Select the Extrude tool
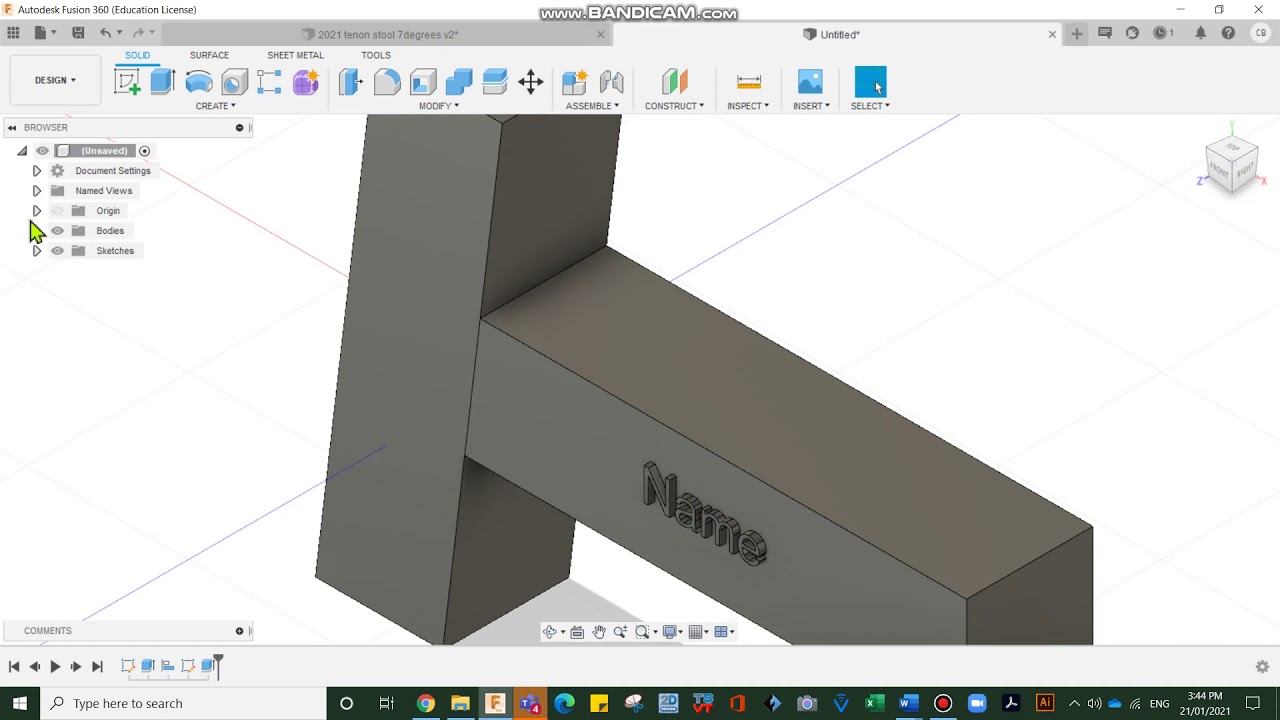 point(163,82)
